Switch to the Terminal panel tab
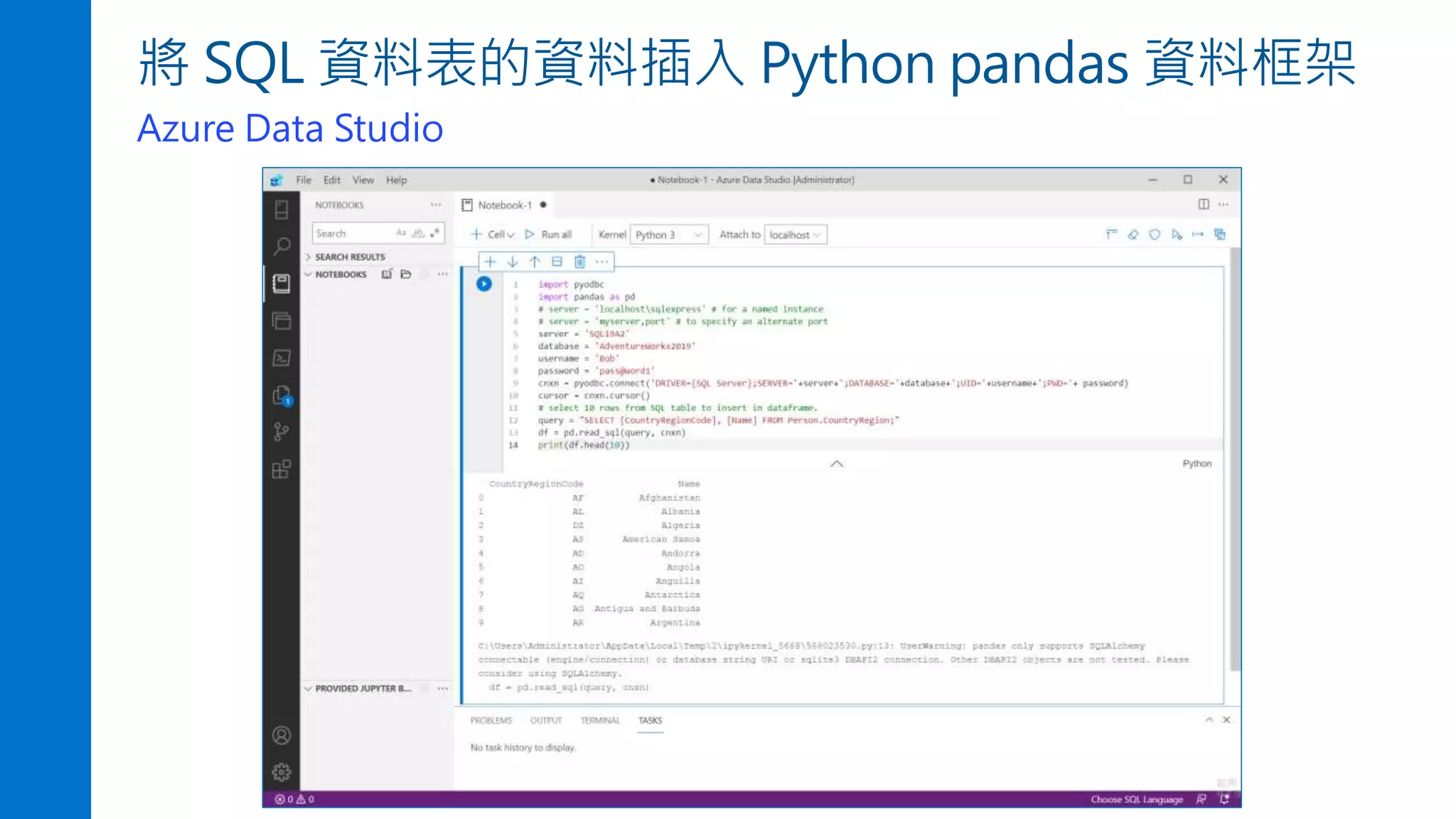Image resolution: width=1456 pixels, height=819 pixels. click(600, 720)
